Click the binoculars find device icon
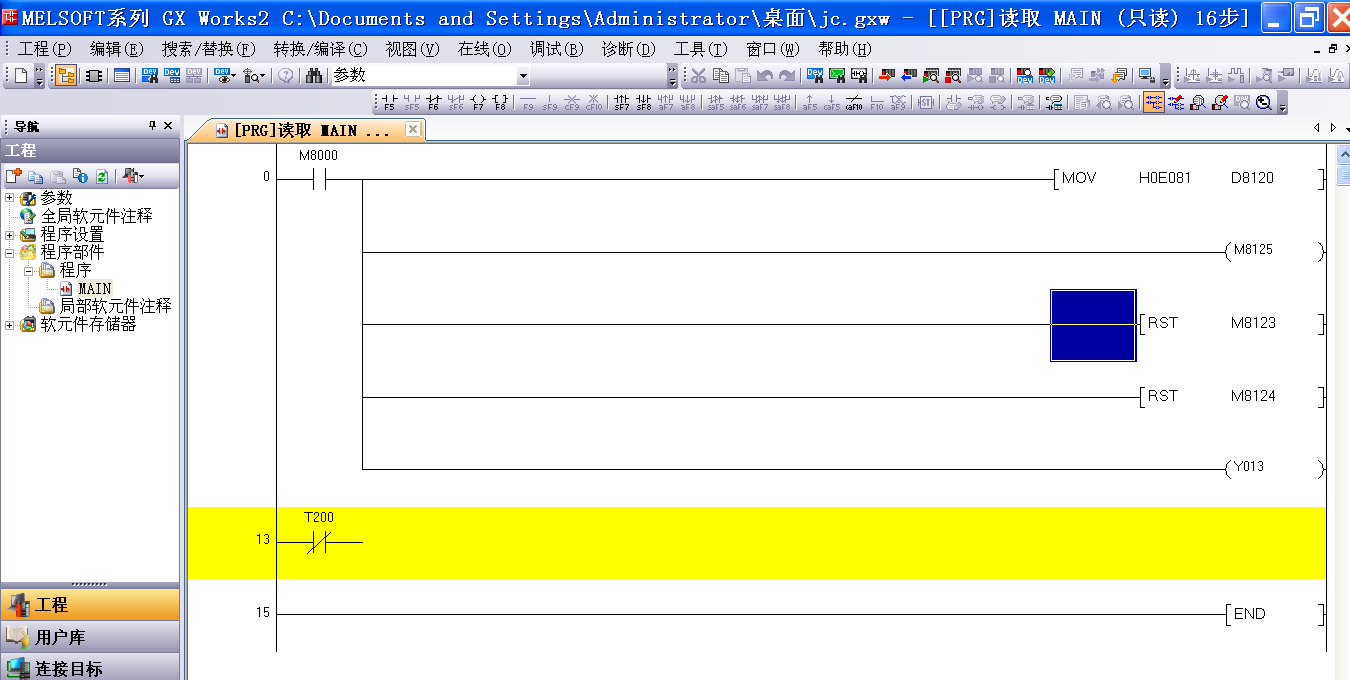Image resolution: width=1350 pixels, height=680 pixels. pos(314,76)
